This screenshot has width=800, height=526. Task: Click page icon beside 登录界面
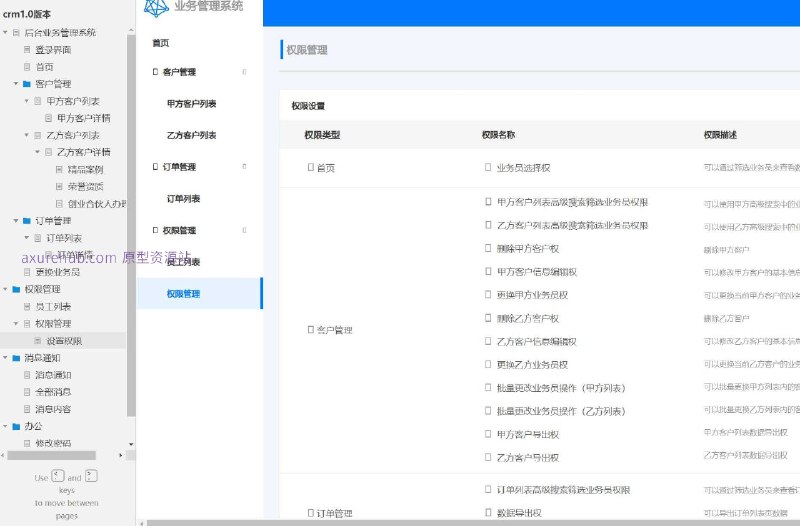pyautogui.click(x=28, y=49)
